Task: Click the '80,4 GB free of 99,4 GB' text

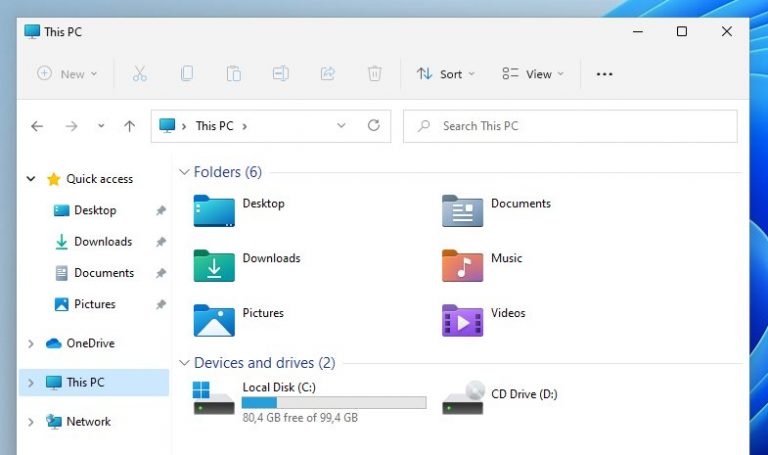Action: [300, 418]
